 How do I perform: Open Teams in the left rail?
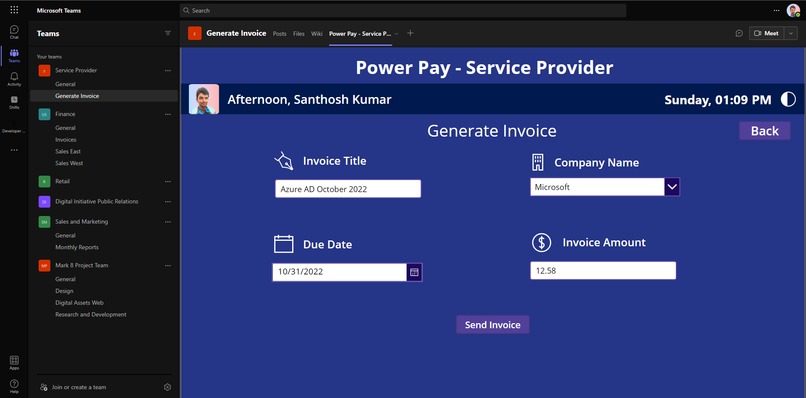click(x=14, y=56)
